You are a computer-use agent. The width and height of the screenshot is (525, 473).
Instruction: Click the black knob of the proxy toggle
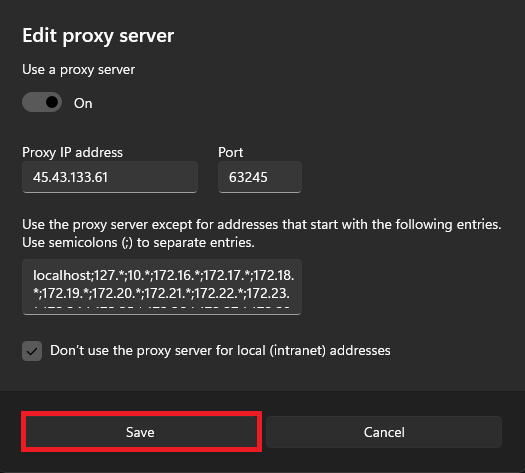point(52,102)
